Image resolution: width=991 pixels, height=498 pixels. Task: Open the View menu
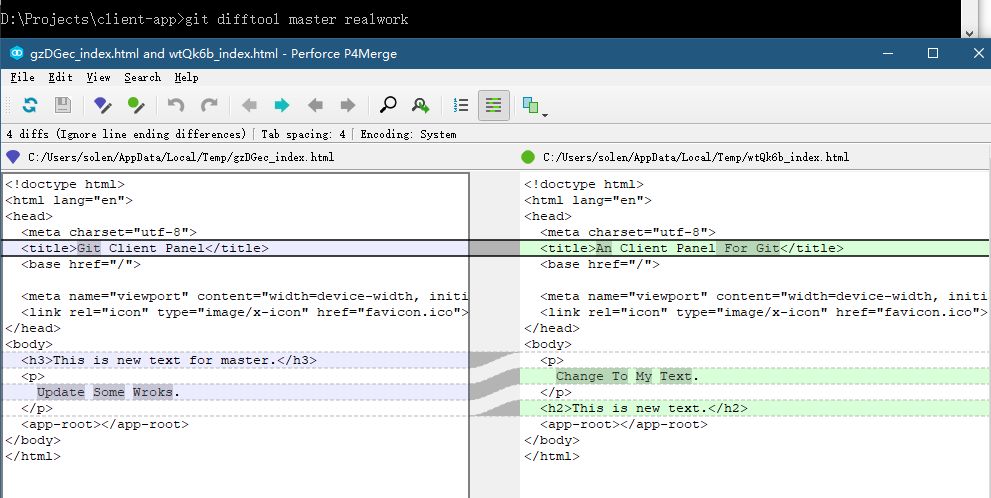tap(99, 77)
